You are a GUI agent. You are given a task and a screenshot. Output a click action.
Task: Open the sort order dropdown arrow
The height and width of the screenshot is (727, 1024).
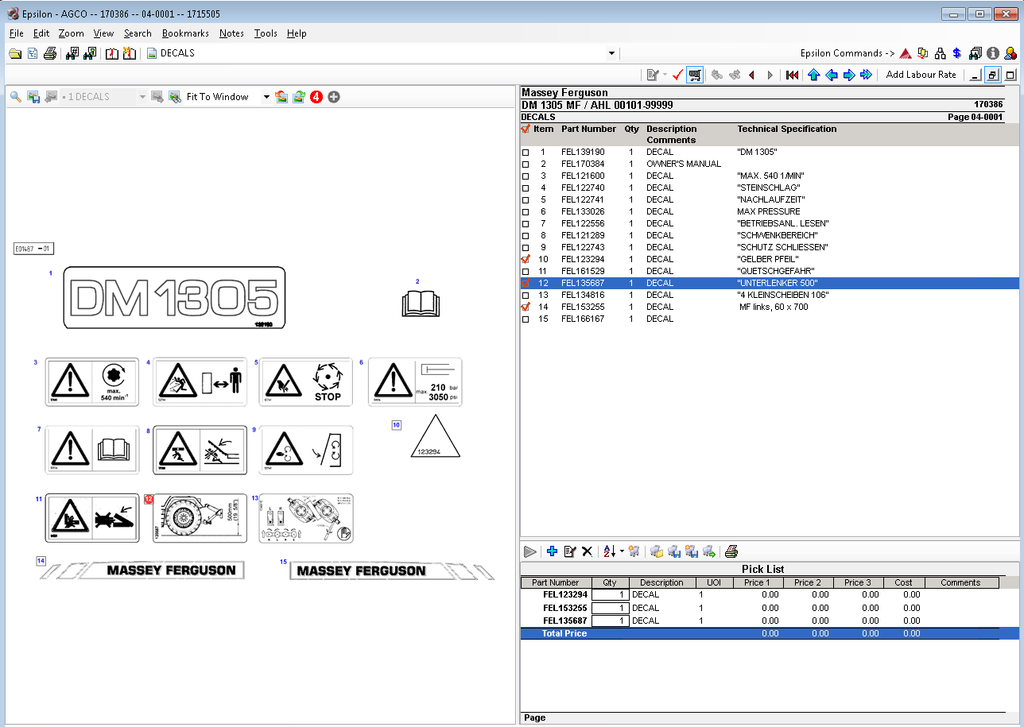click(622, 551)
